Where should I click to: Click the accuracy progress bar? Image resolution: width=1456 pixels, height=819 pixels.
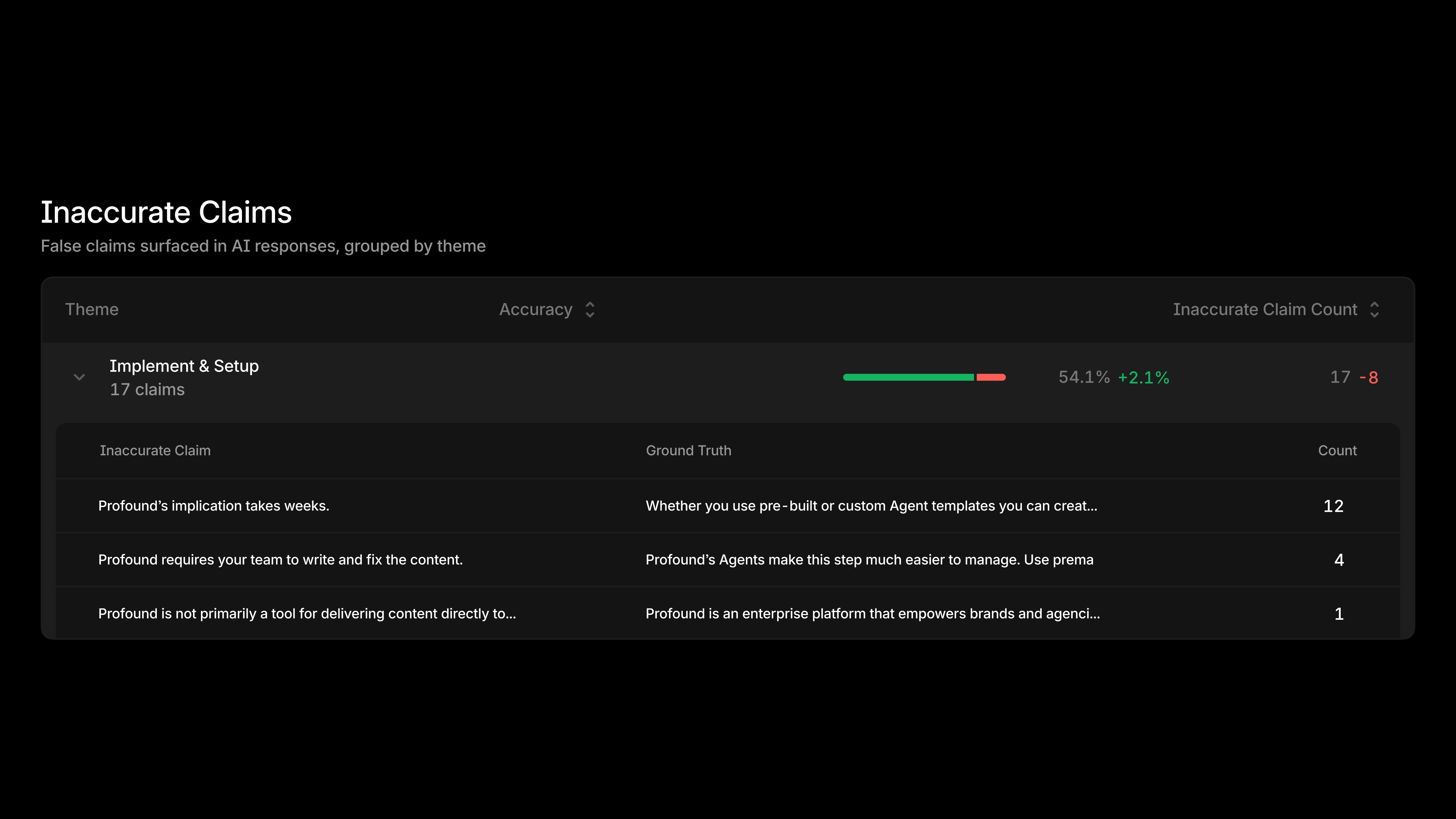924,377
